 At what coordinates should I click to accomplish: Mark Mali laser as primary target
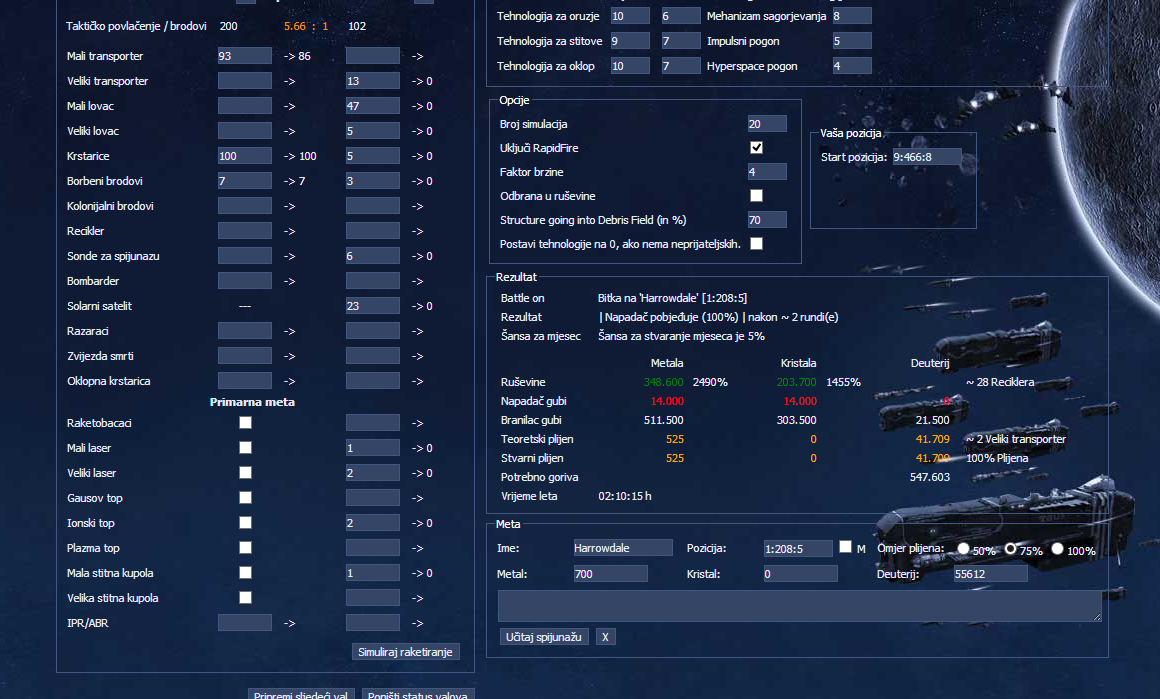pos(245,448)
